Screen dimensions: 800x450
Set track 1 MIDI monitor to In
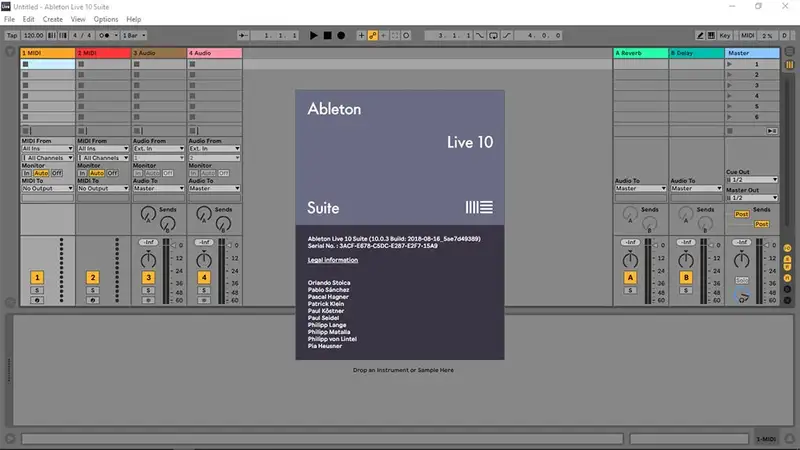(27, 173)
